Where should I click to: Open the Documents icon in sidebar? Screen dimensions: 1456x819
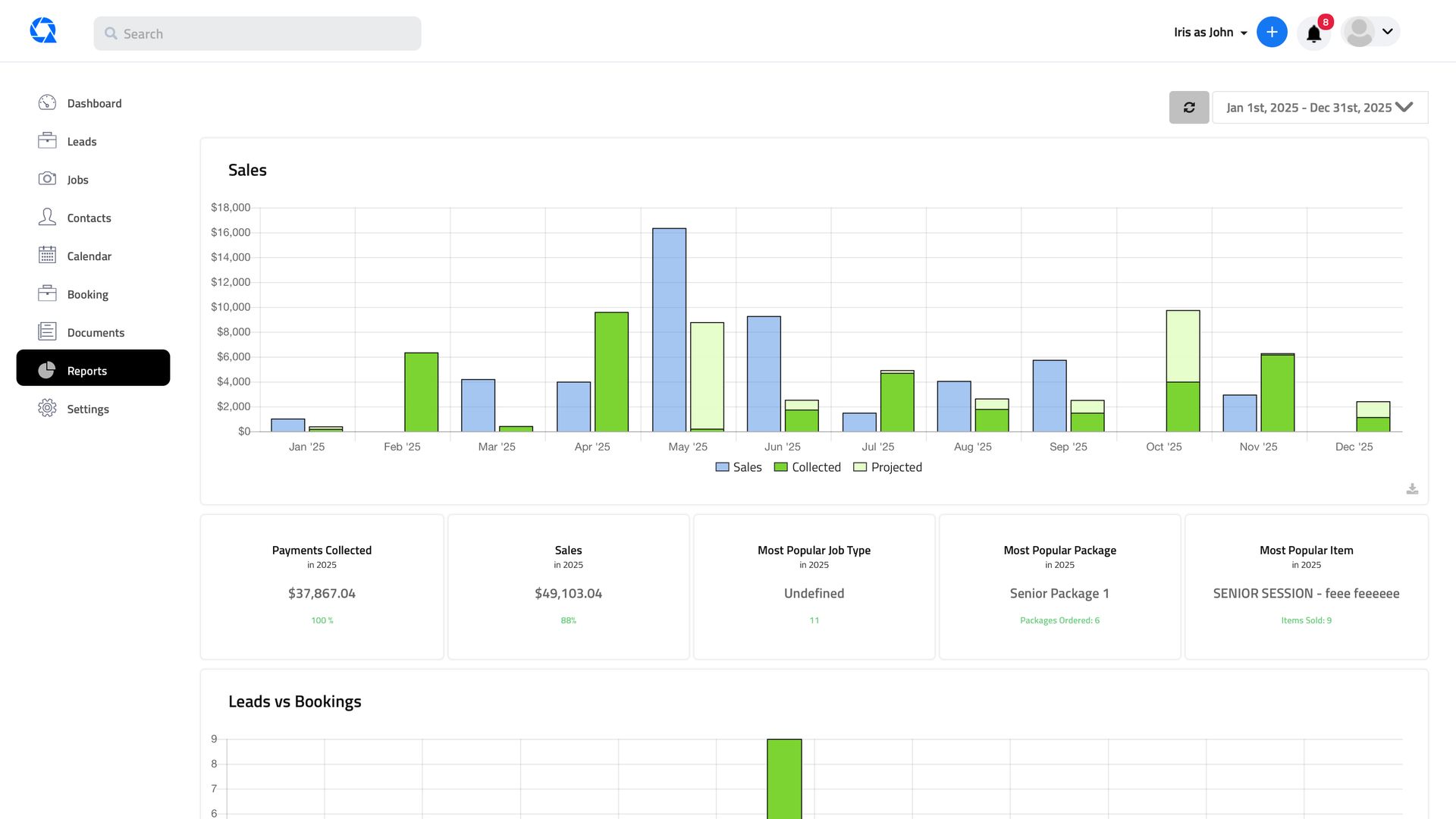47,331
